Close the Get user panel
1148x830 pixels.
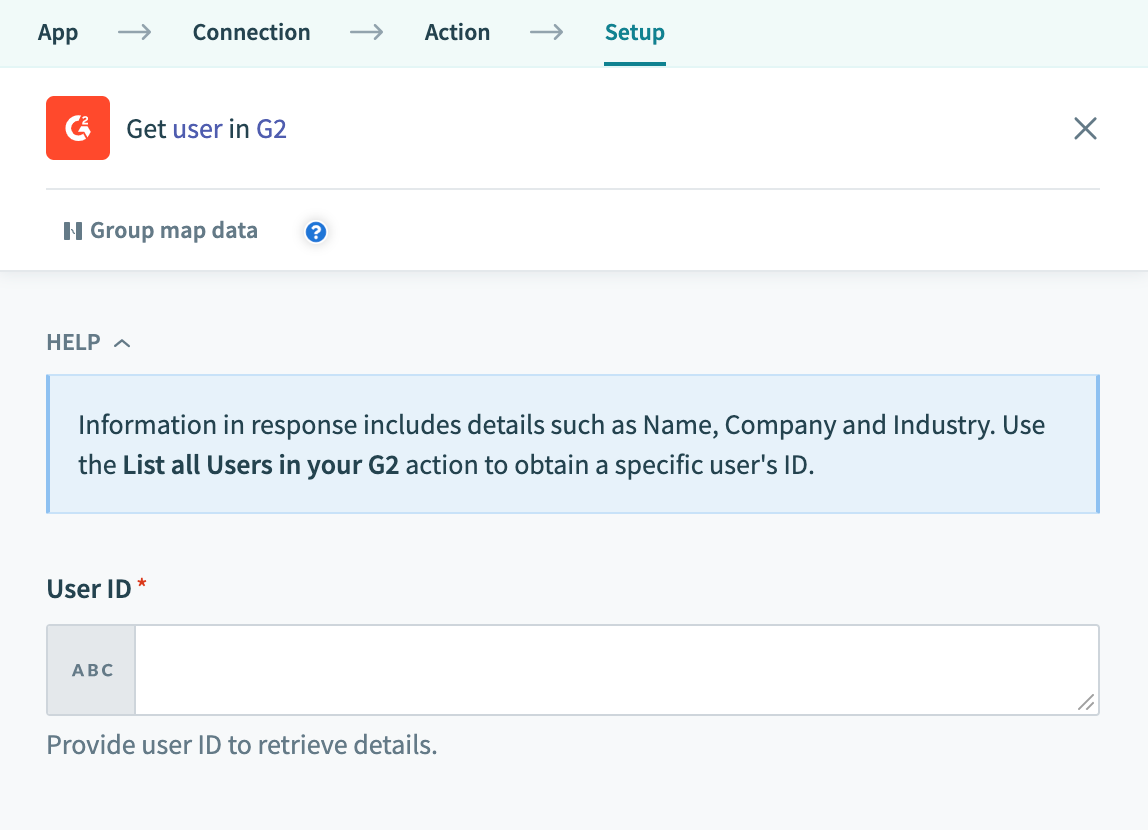1085,128
